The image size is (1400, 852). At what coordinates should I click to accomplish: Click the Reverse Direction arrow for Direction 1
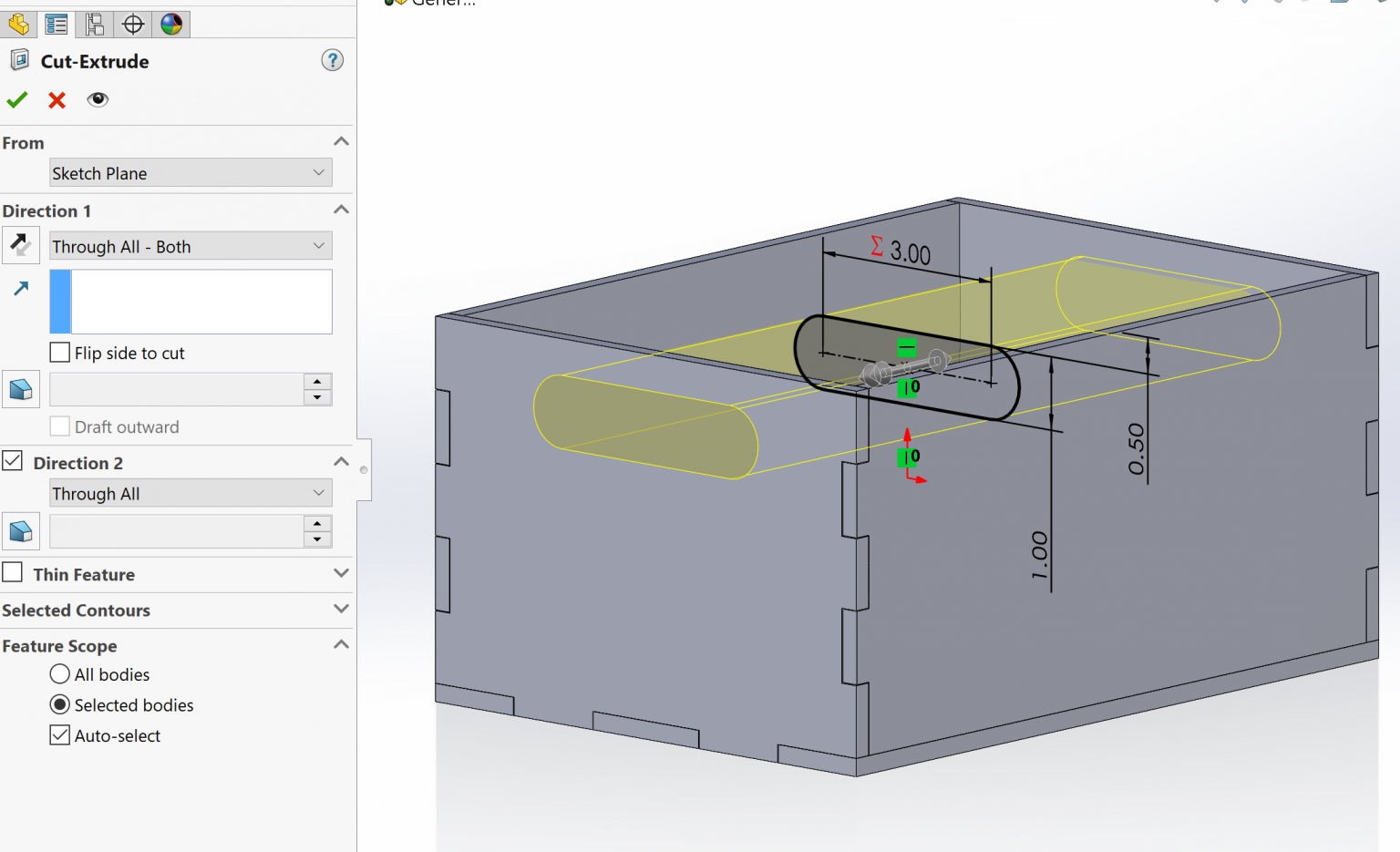pyautogui.click(x=20, y=244)
